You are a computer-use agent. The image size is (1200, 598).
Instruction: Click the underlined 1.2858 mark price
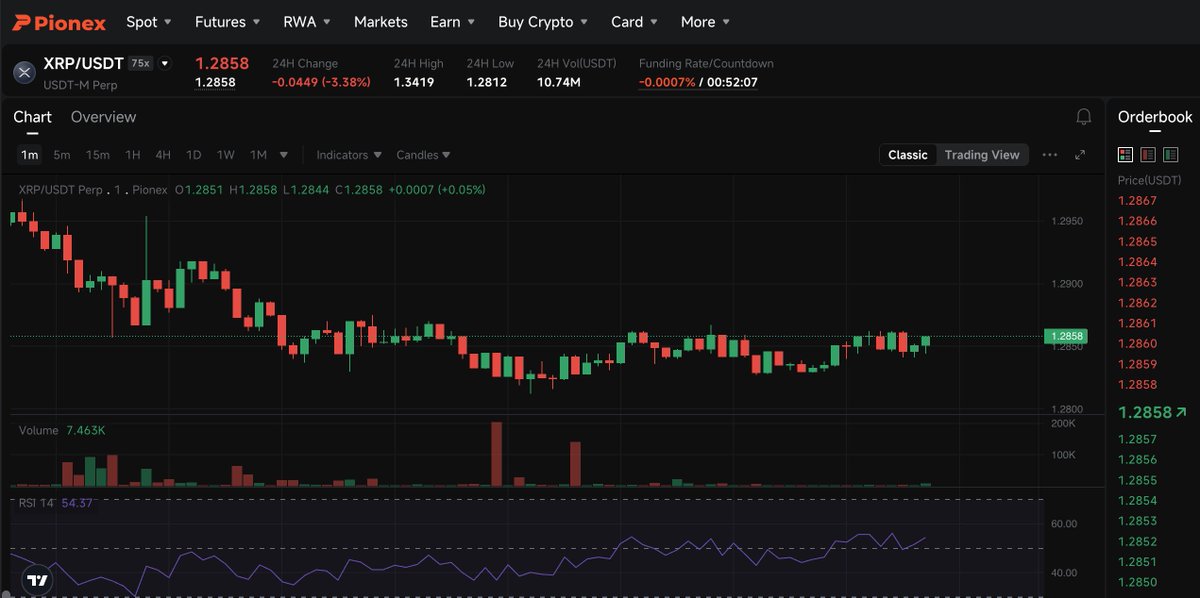tap(215, 82)
